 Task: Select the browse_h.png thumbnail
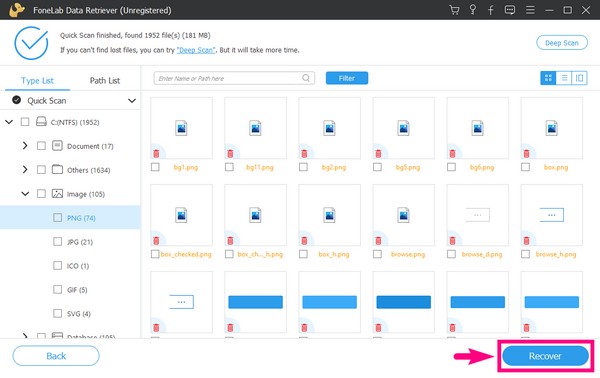[551, 215]
